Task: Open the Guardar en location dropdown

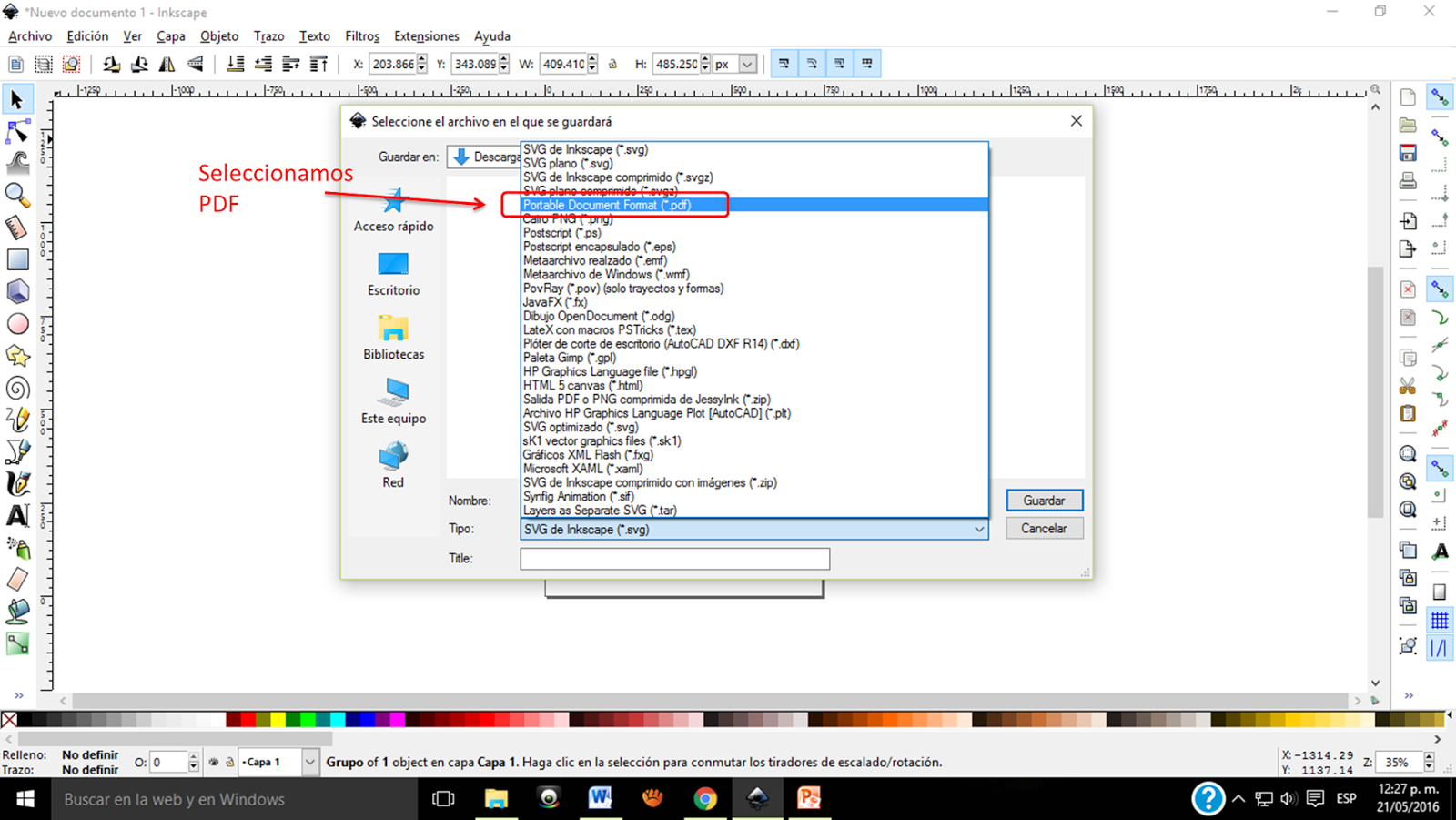Action: (x=491, y=157)
